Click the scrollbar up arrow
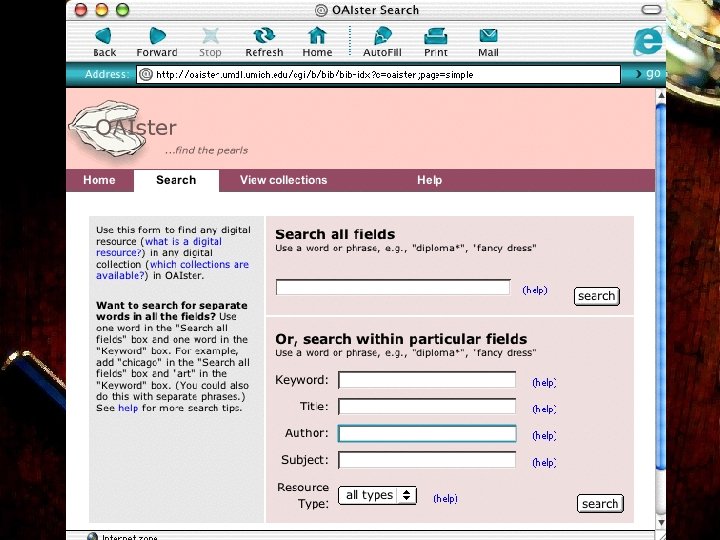This screenshot has width=720, height=540. [x=661, y=96]
